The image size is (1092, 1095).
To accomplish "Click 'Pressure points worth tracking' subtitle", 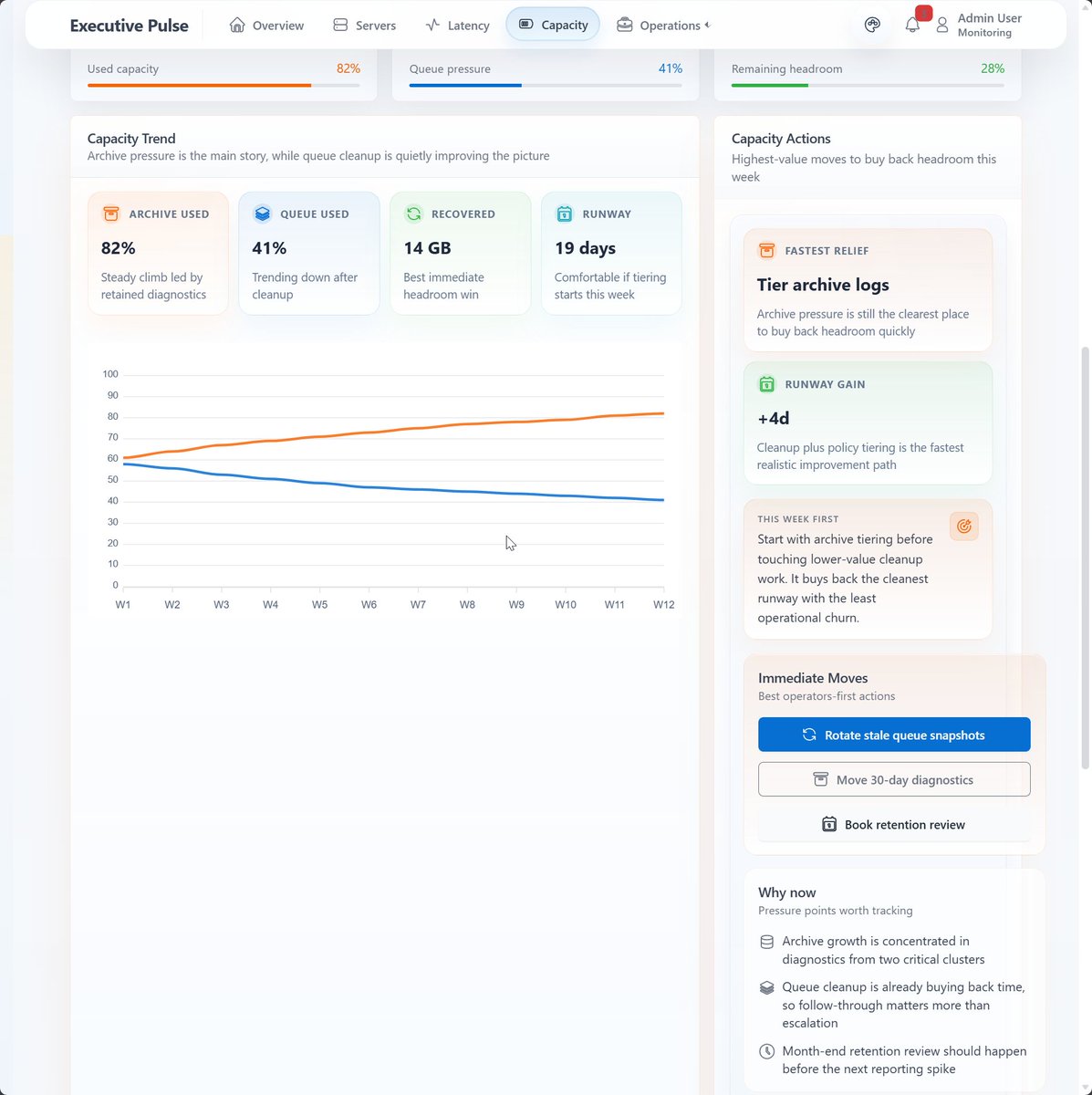I will click(836, 911).
